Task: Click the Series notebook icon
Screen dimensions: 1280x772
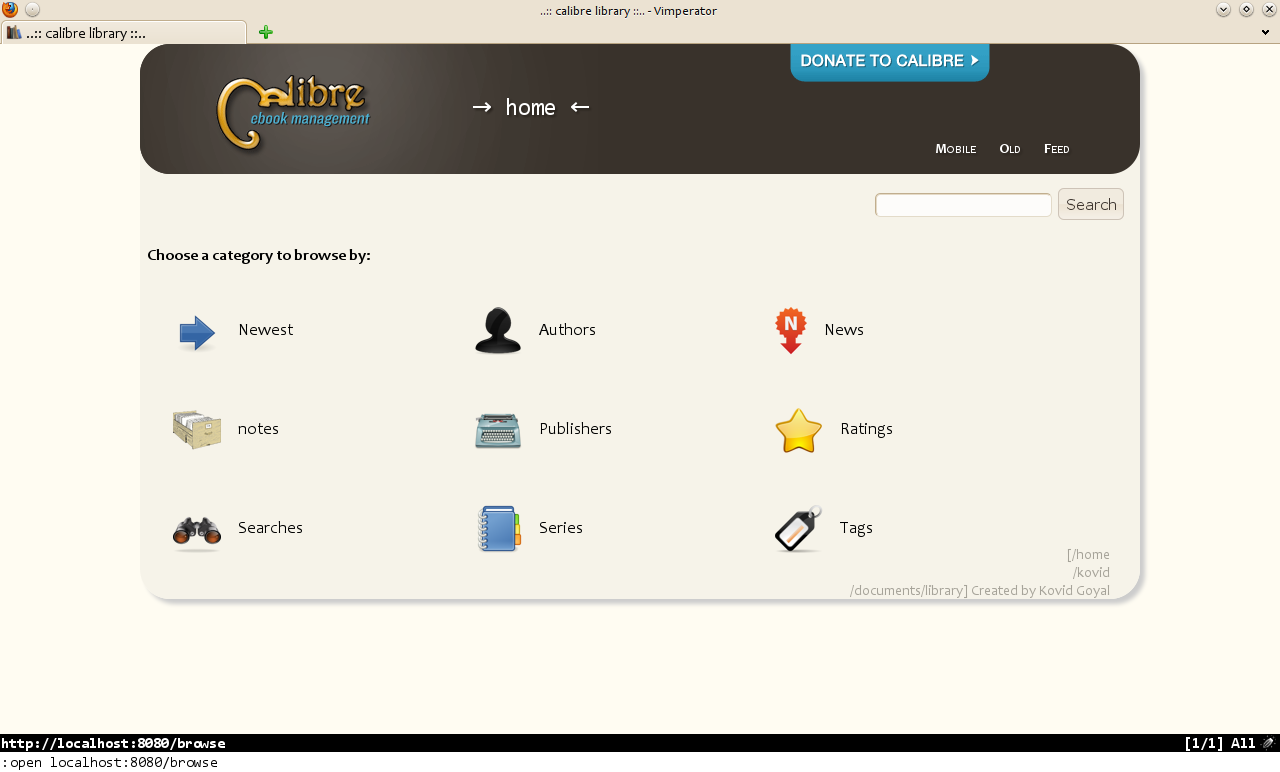Action: click(499, 529)
